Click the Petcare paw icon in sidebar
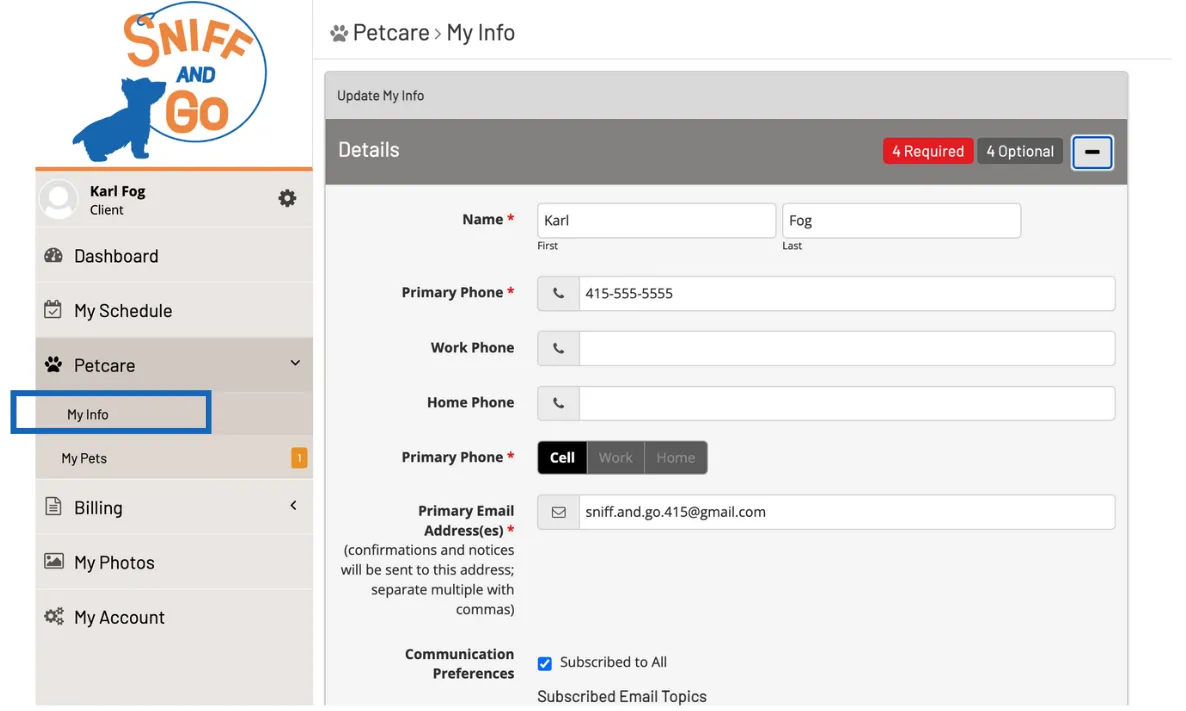The width and height of the screenshot is (1186, 711). pos(54,364)
